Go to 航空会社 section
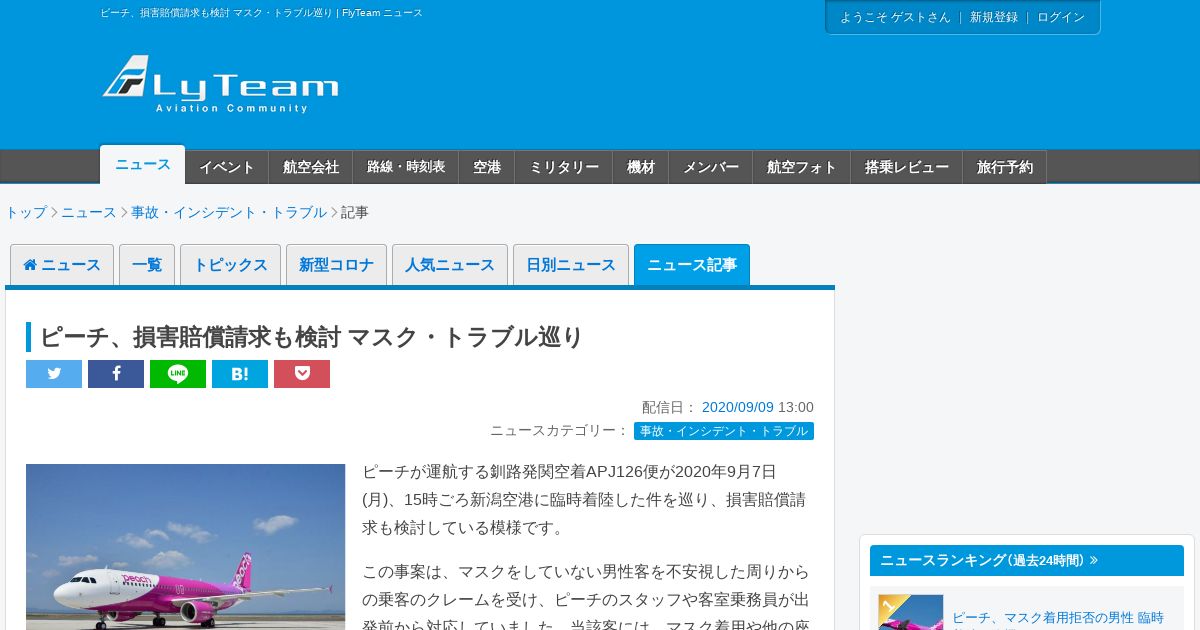The image size is (1200, 630). point(311,167)
